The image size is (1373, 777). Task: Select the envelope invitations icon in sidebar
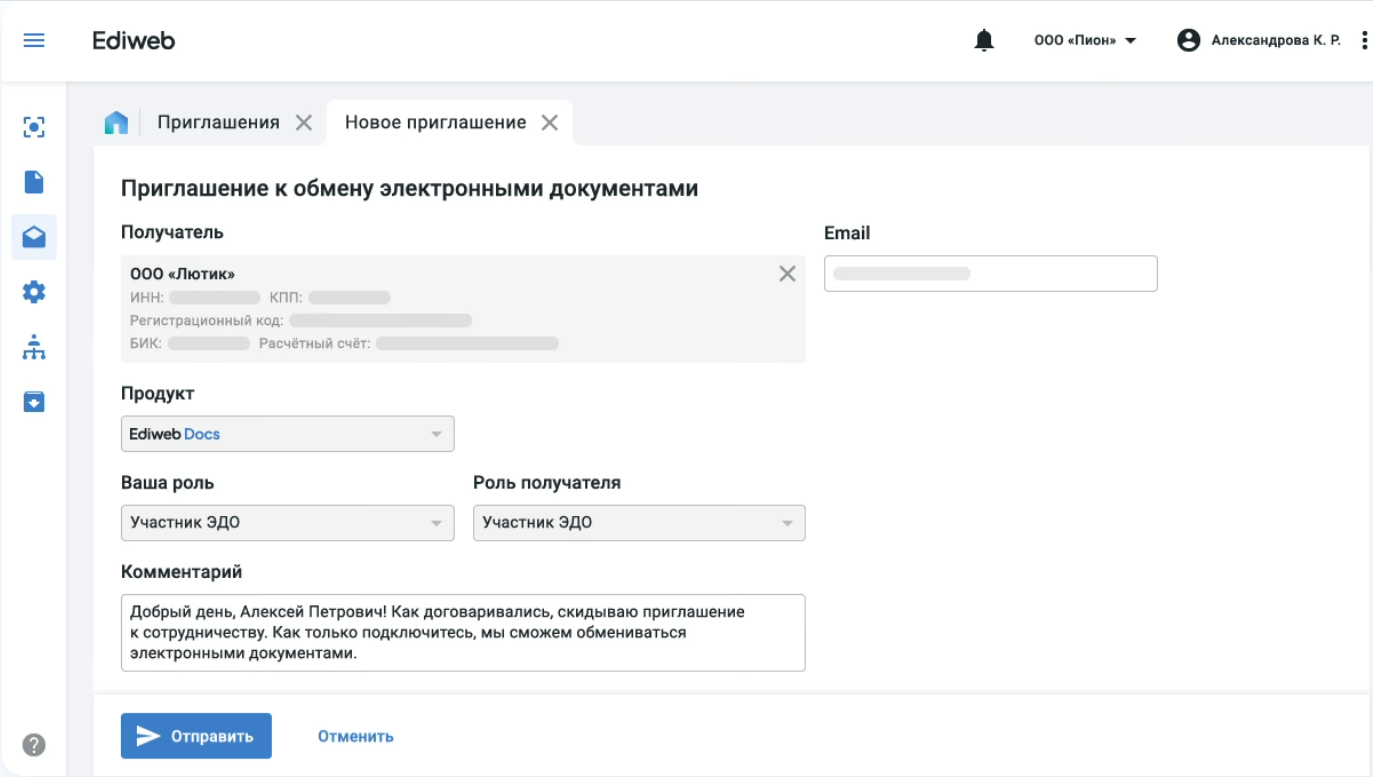pos(34,237)
